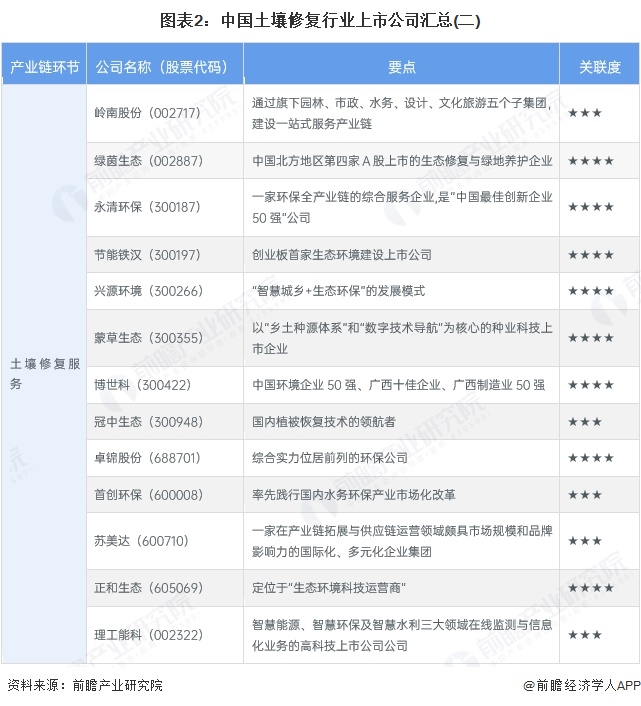Viewport: 641px width, 706px height.
Task: Click the three-star rating for 岭南股份
Action: (x=585, y=113)
